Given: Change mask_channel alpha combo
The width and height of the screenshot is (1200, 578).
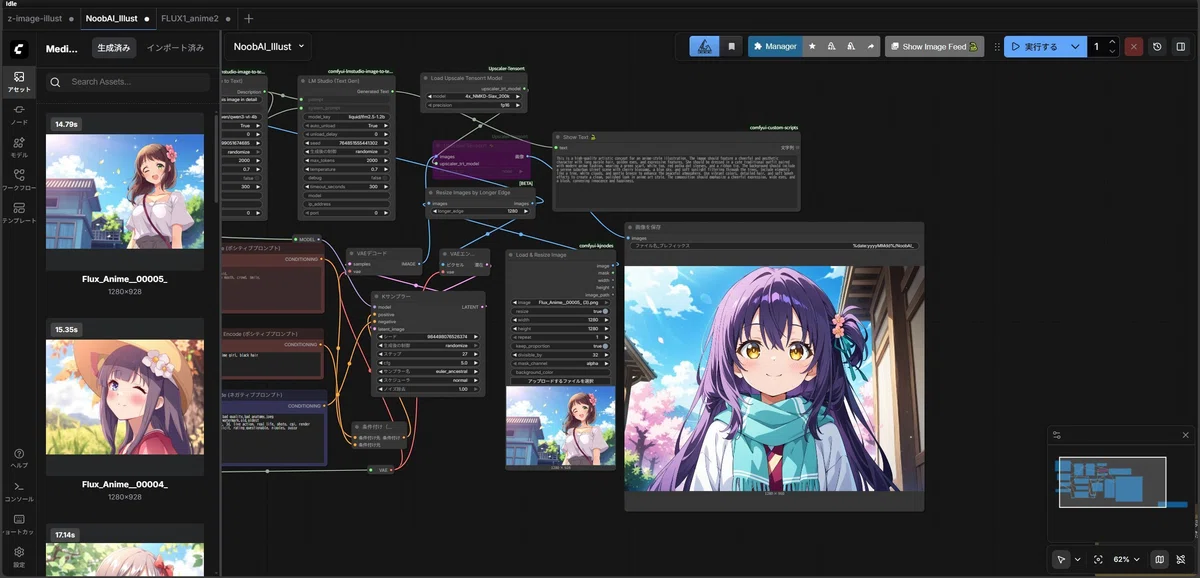Looking at the screenshot, I should point(562,363).
